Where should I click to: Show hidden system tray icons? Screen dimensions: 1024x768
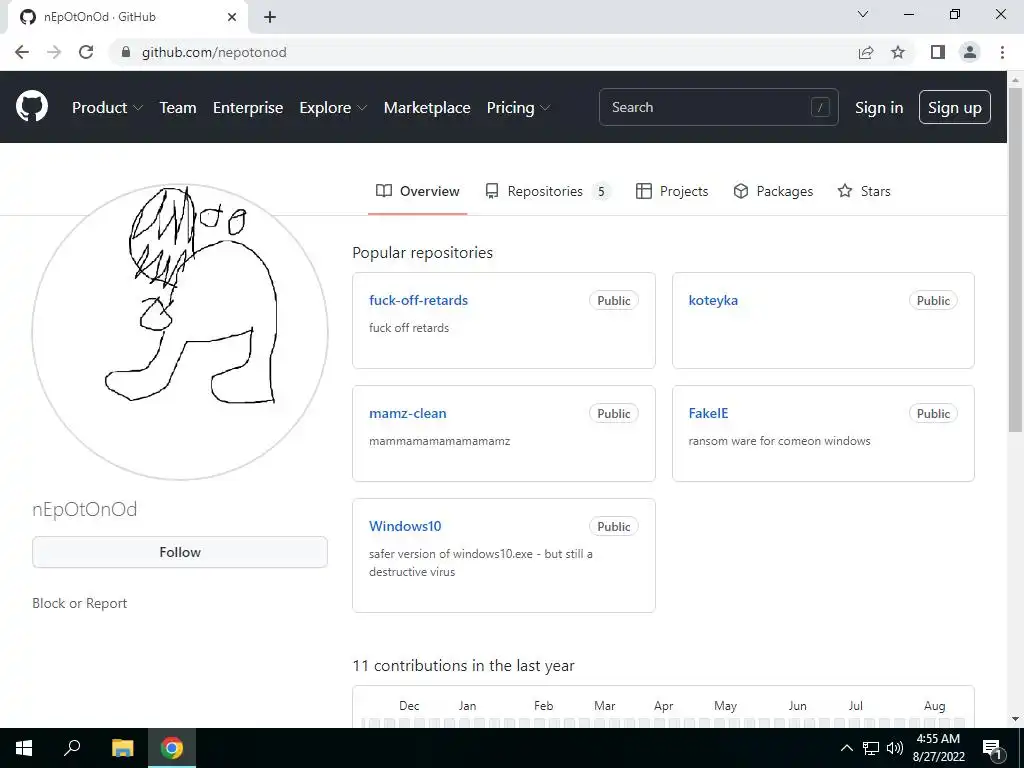coord(846,748)
